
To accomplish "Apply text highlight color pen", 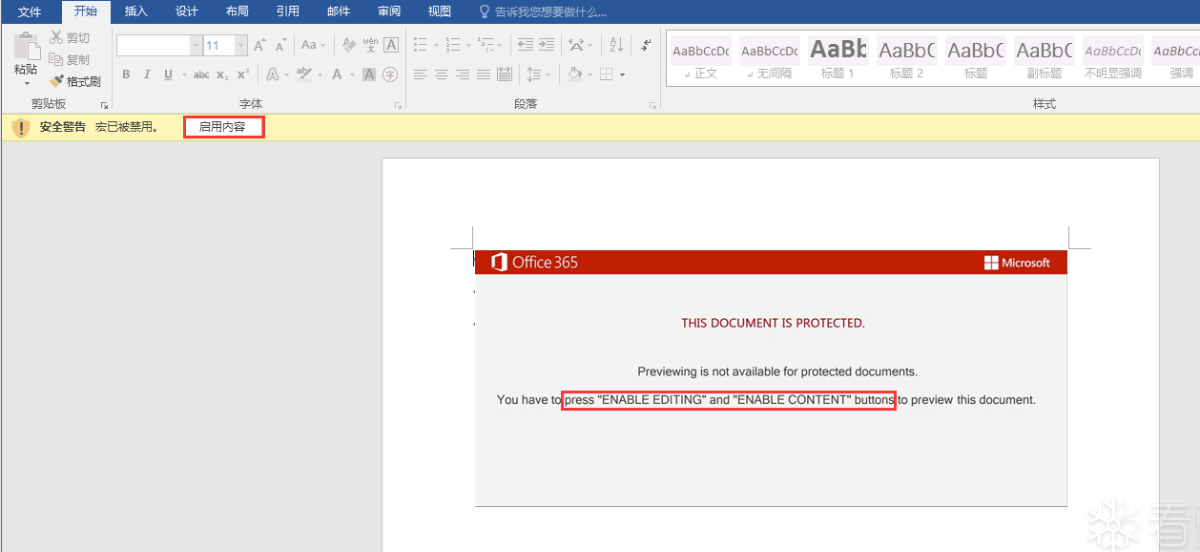I will pyautogui.click(x=303, y=74).
